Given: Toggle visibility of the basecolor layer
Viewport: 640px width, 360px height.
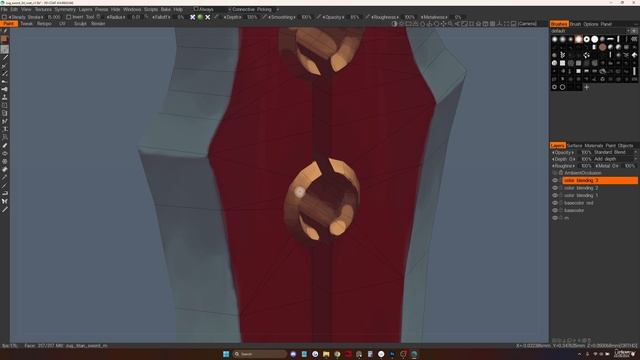Looking at the screenshot, I should pos(555,211).
